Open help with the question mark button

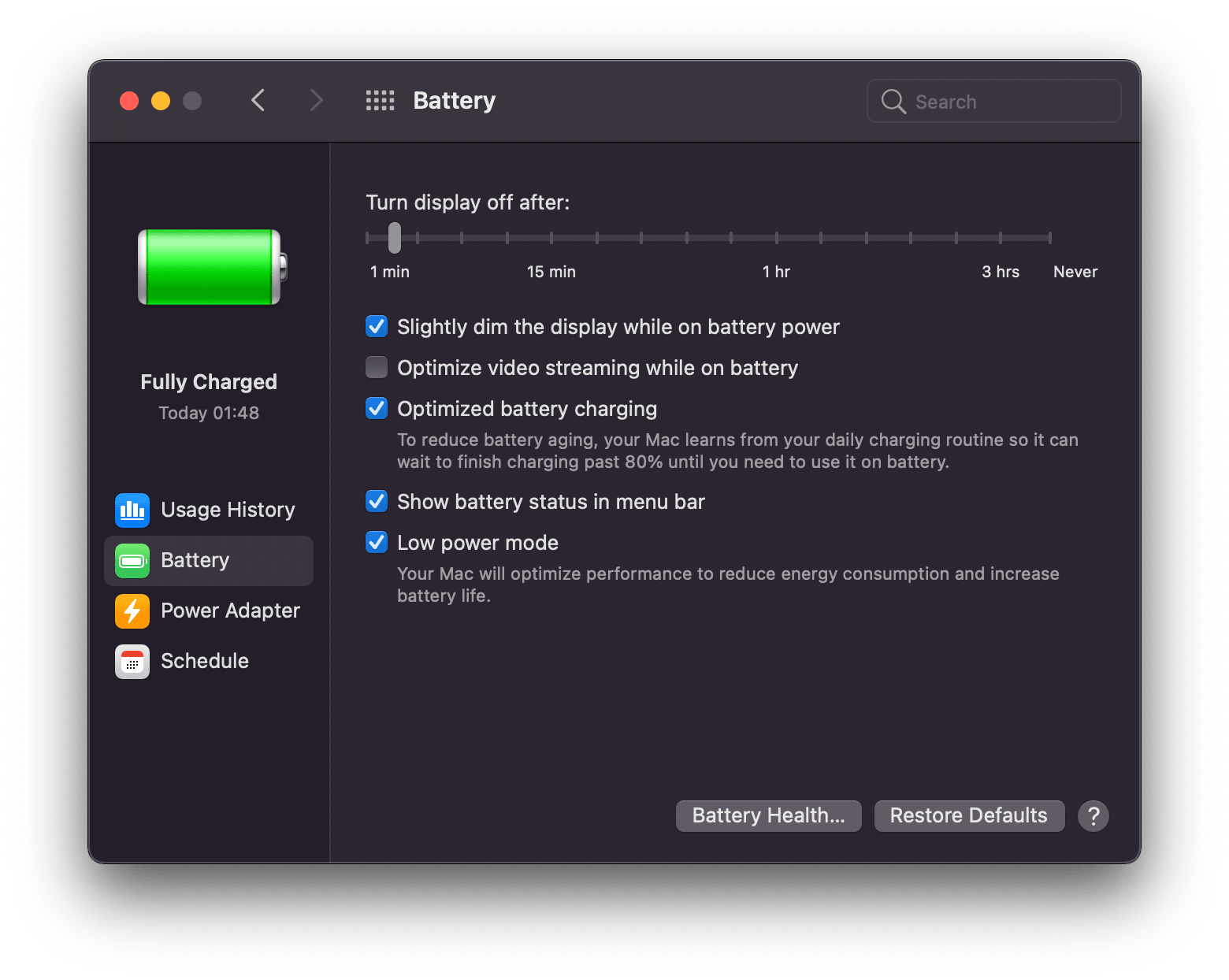(1093, 816)
